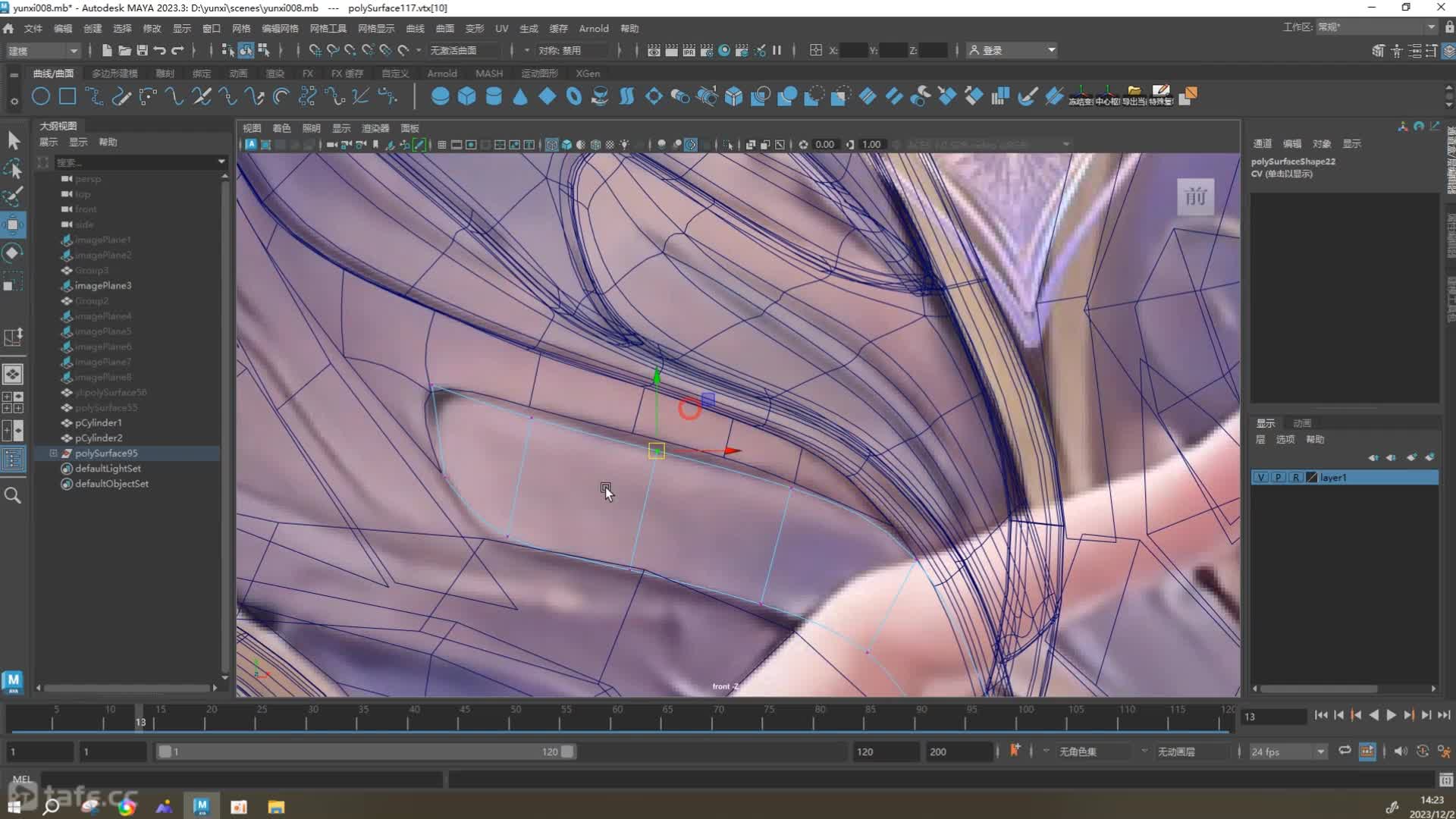Create a NURBS cylinder from the shelf
The width and height of the screenshot is (1456, 819).
[x=494, y=96]
